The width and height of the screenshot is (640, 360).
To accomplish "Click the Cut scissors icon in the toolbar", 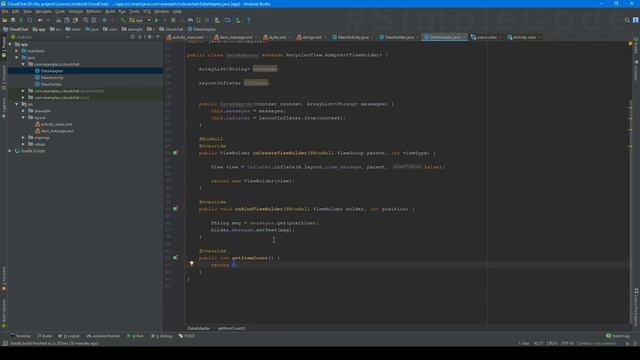I will pos(58,20).
